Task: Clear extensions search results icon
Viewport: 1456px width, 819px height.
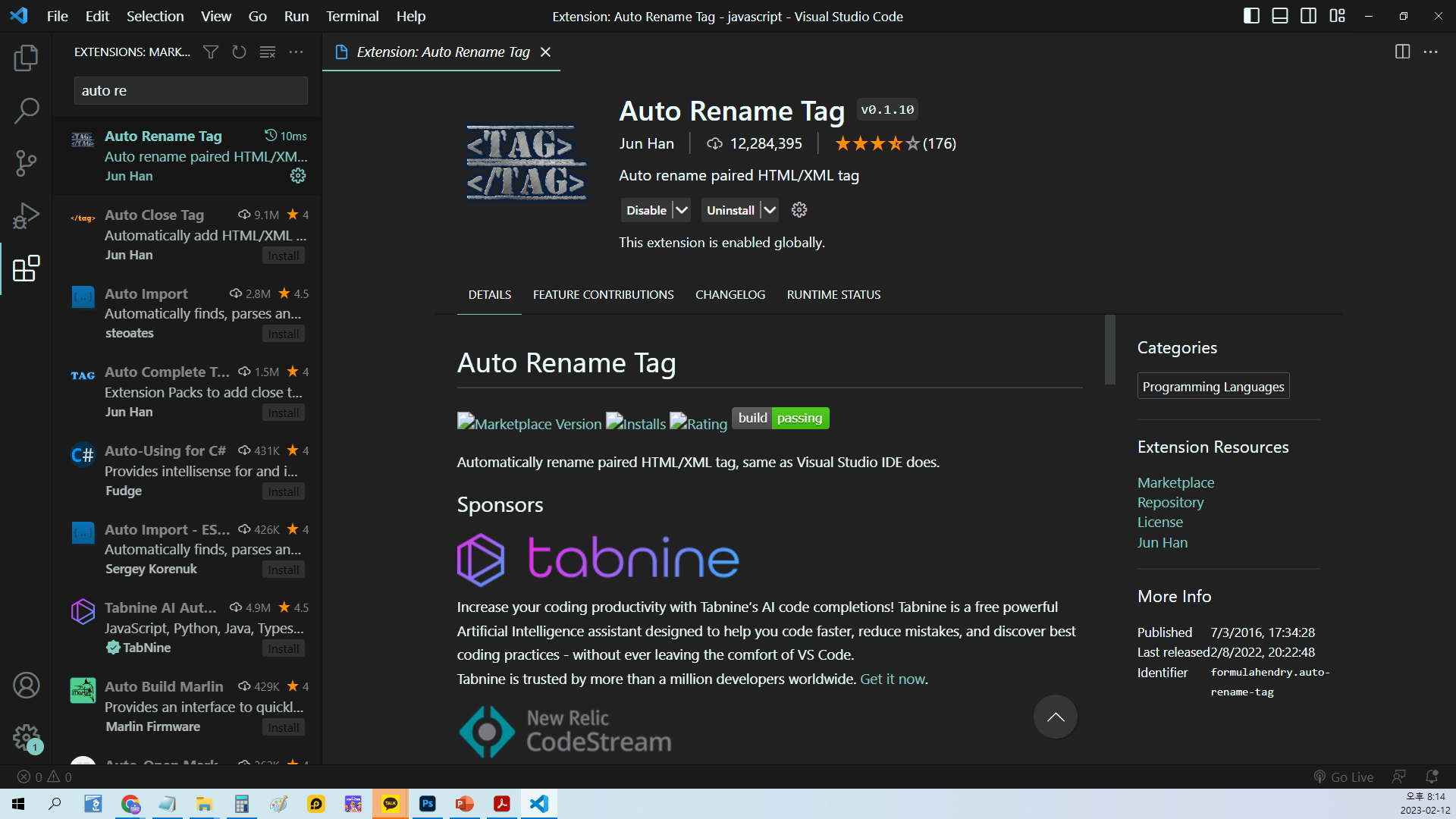Action: pos(268,52)
